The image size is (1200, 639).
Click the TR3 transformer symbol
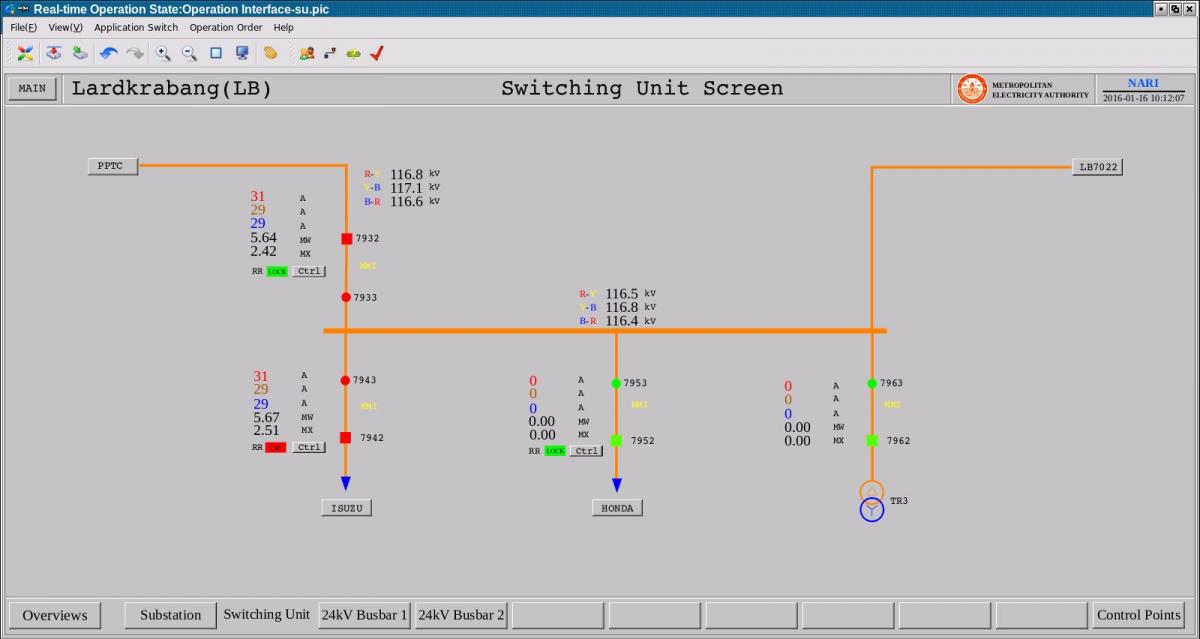pyautogui.click(x=872, y=501)
